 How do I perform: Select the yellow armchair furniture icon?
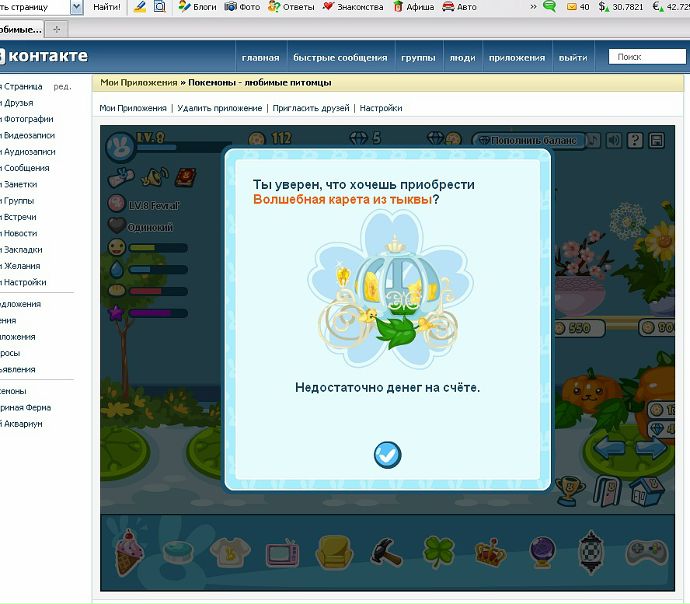tap(333, 551)
